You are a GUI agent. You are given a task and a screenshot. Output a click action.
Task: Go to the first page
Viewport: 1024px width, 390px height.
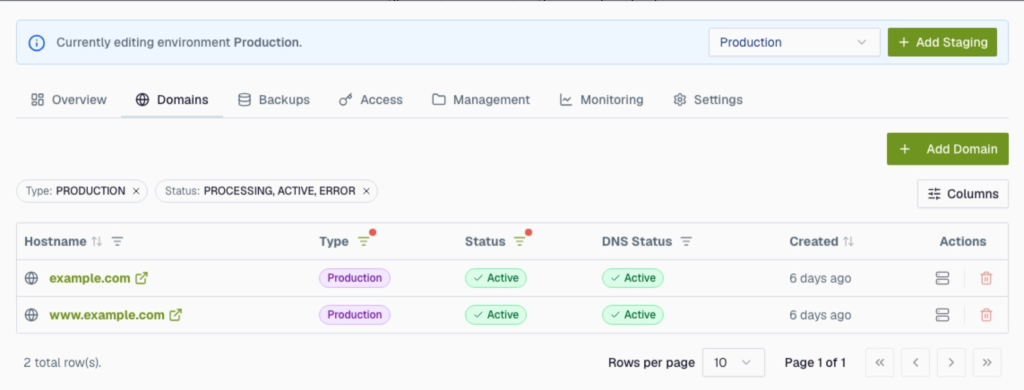[880, 363]
